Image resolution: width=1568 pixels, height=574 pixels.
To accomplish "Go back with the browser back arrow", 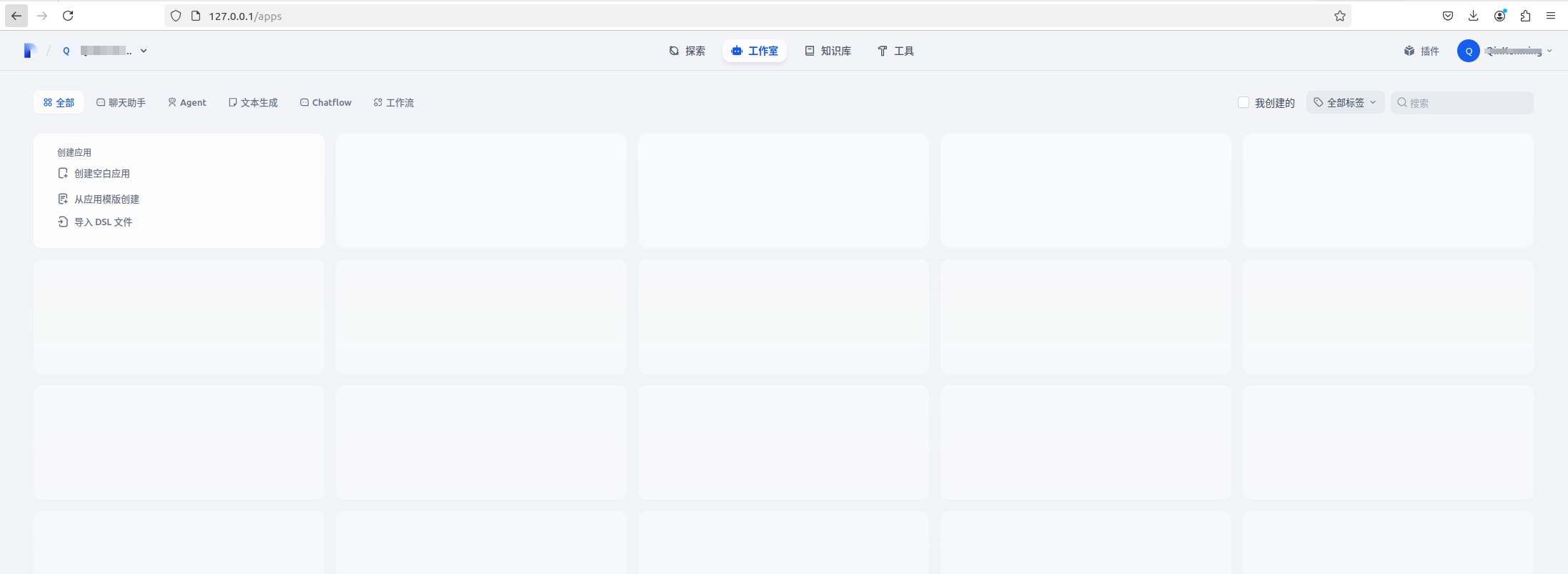I will coord(16,16).
